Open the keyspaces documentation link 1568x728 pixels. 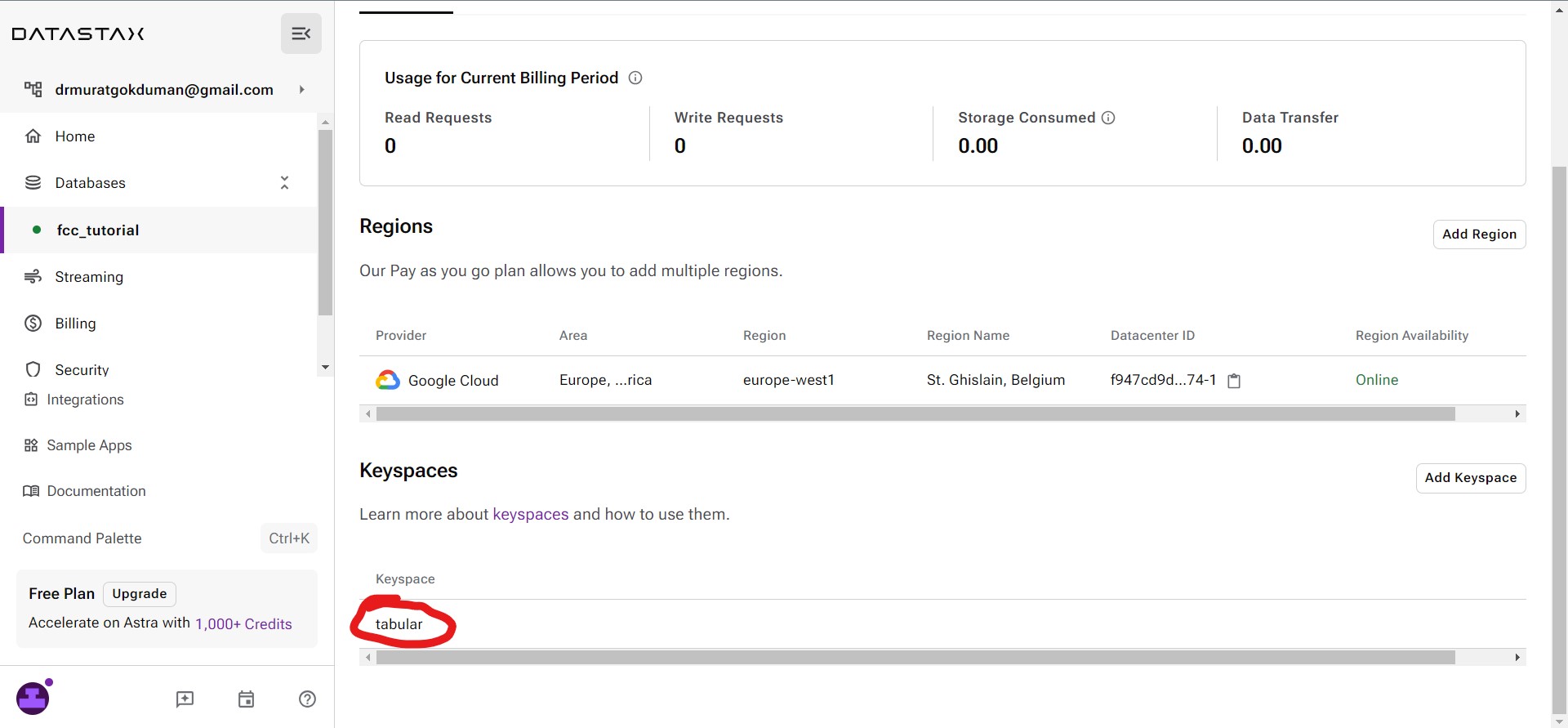(530, 514)
